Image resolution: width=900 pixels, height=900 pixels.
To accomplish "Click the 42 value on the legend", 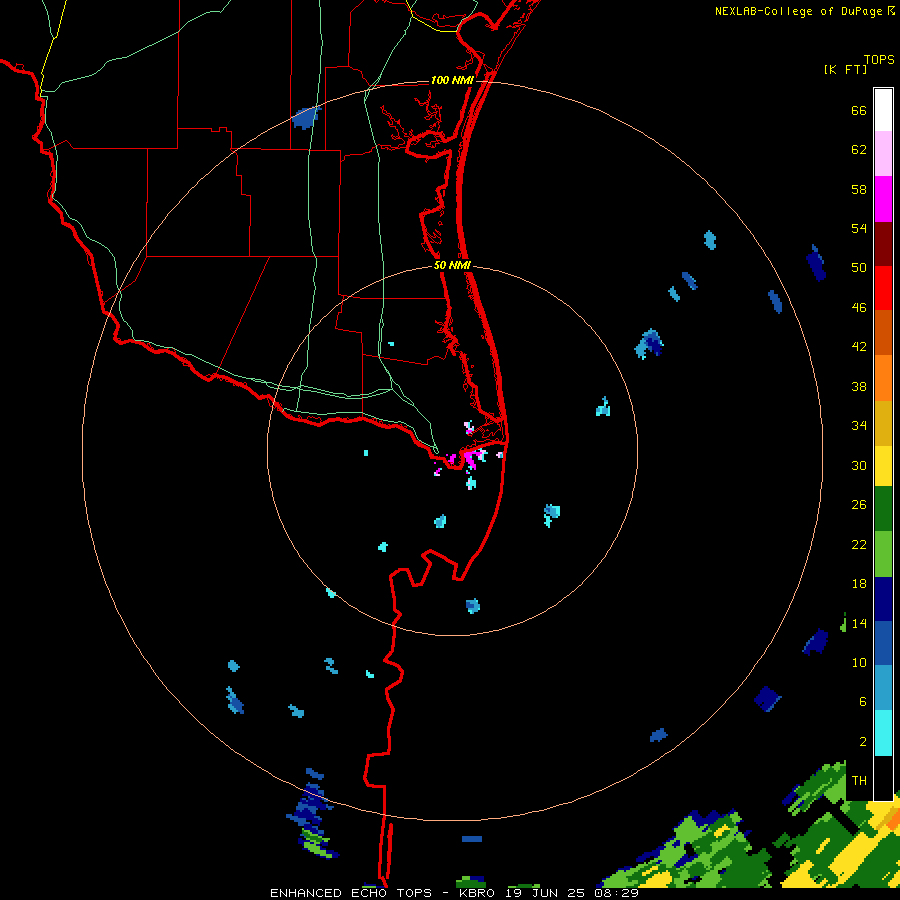I will pos(859,347).
